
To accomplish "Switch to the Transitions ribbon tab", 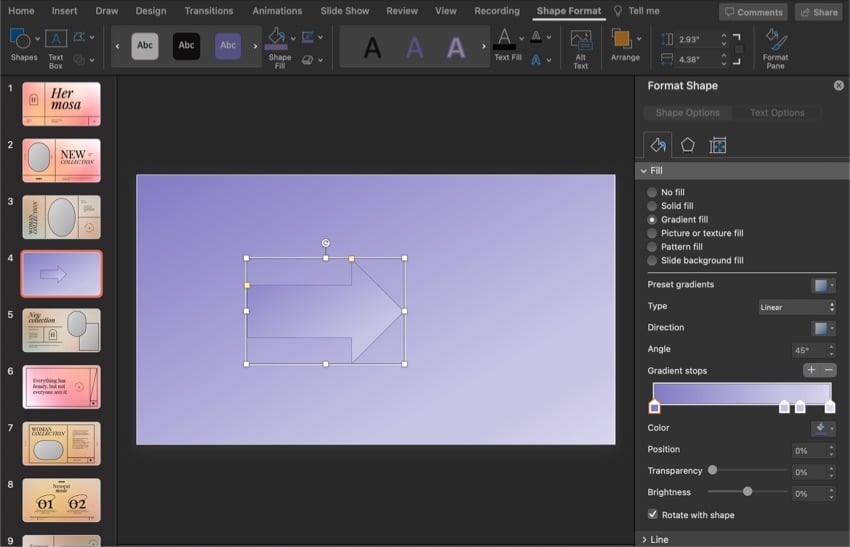I will (208, 11).
